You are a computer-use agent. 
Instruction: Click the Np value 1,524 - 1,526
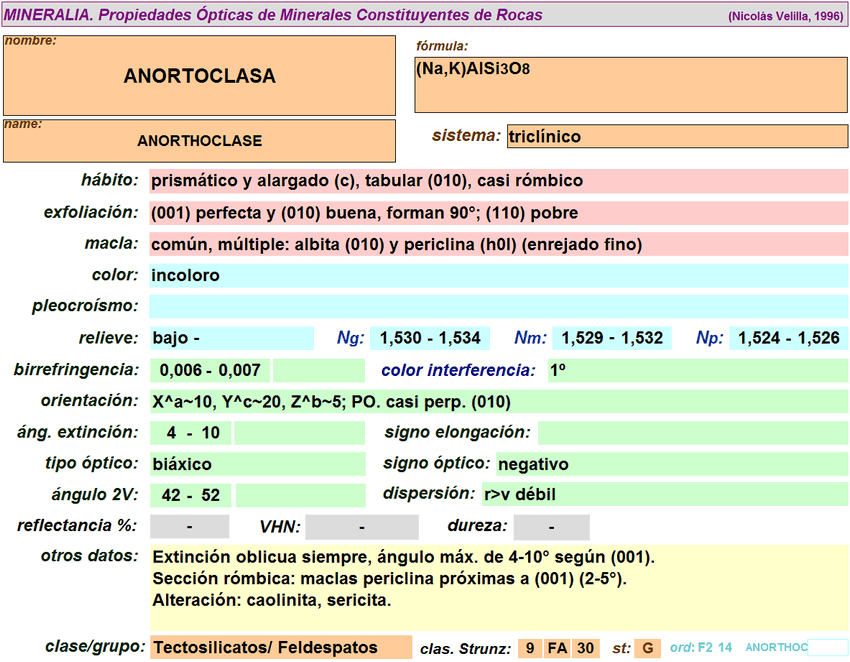coord(788,338)
